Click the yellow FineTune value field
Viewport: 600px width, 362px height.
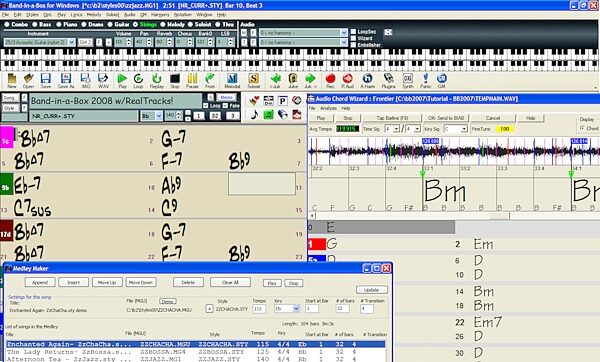point(505,129)
